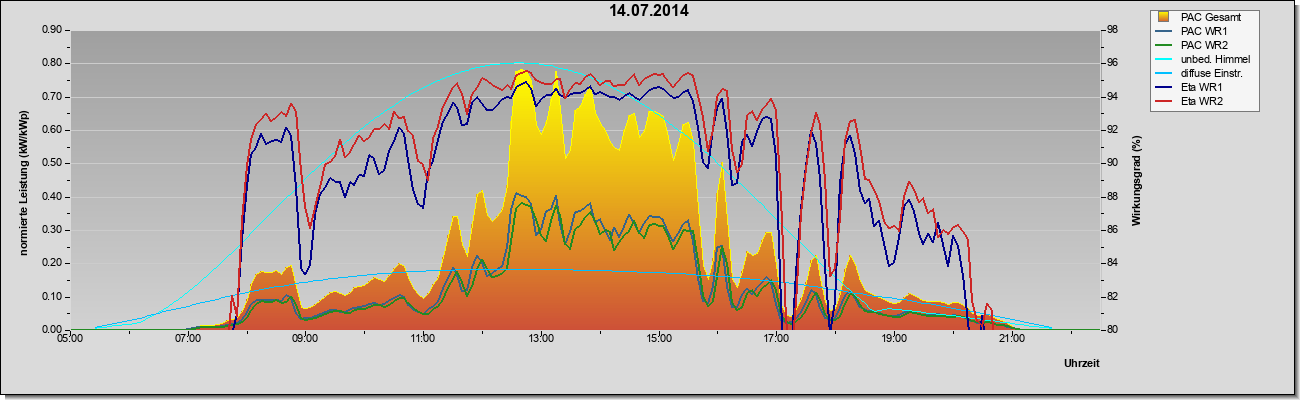Click the 0.90 left axis value
1300x400 pixels.
[x=52, y=30]
